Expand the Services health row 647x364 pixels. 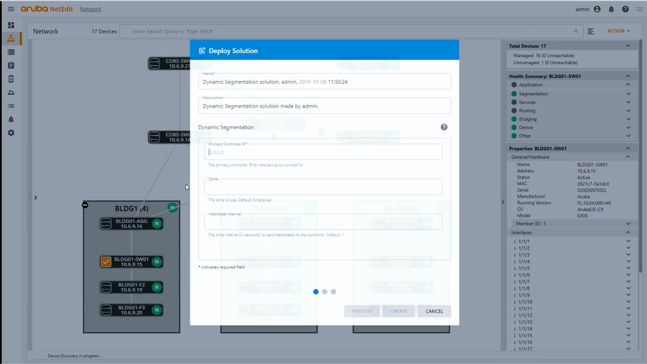(x=628, y=102)
